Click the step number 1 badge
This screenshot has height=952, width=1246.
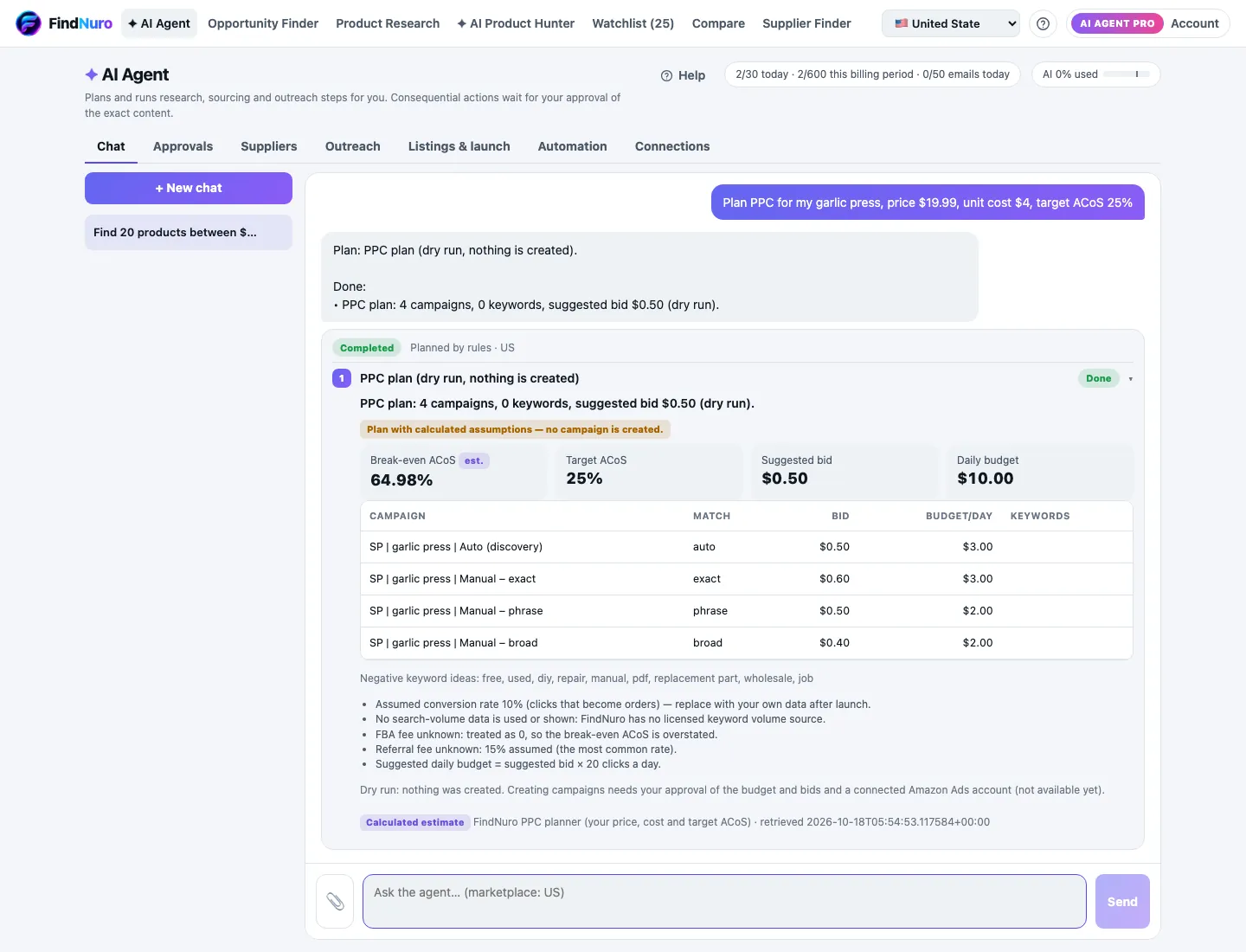point(342,378)
